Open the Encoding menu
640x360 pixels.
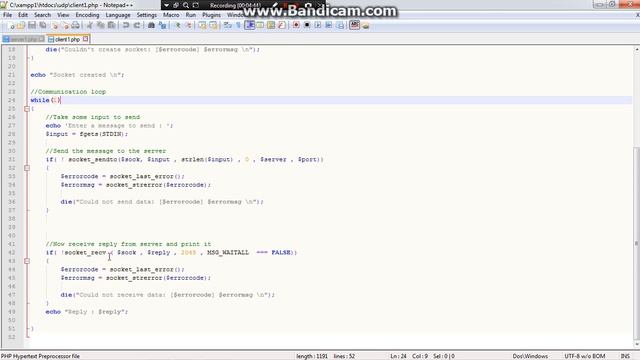(x=87, y=15)
